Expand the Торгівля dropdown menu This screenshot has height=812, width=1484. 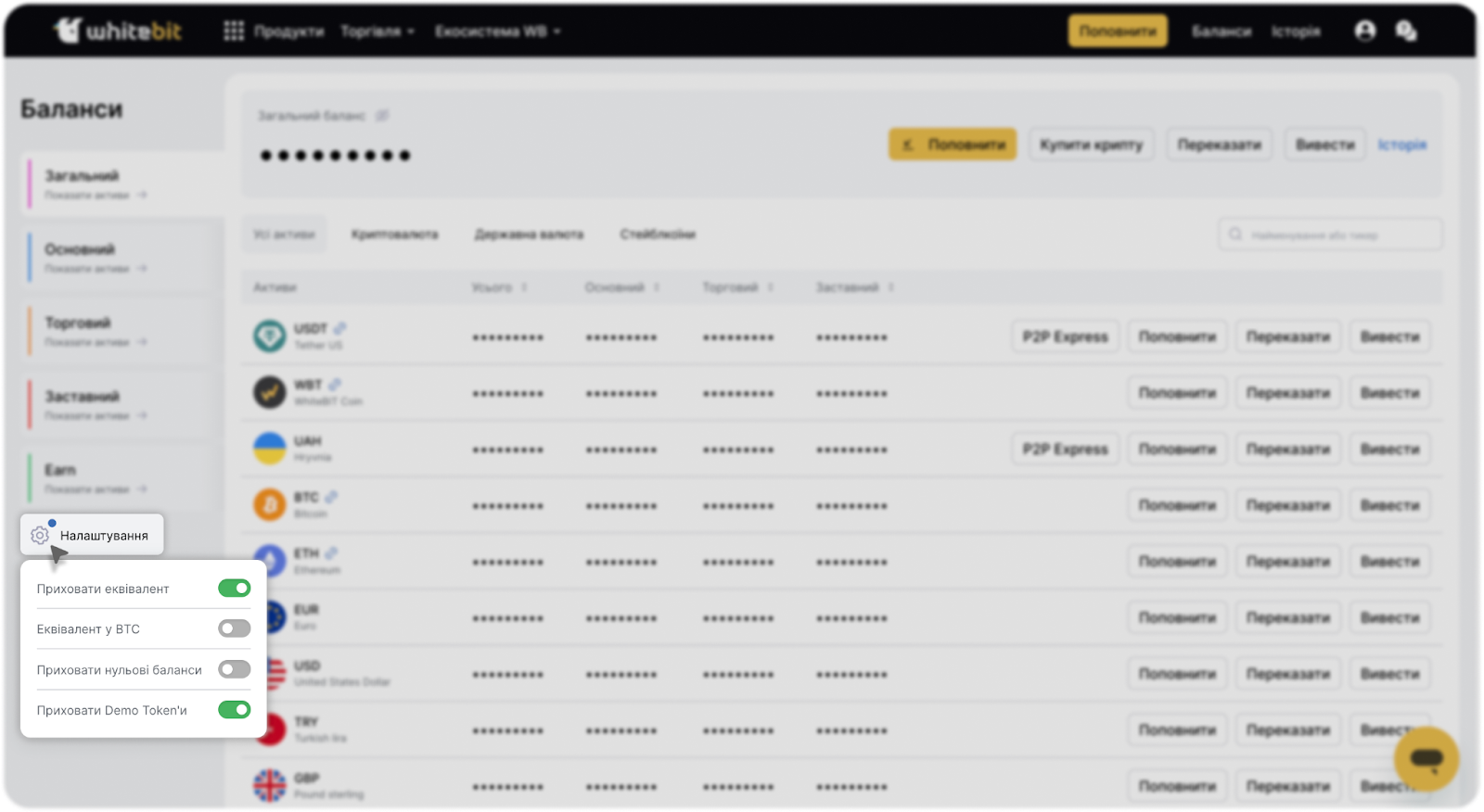point(377,32)
